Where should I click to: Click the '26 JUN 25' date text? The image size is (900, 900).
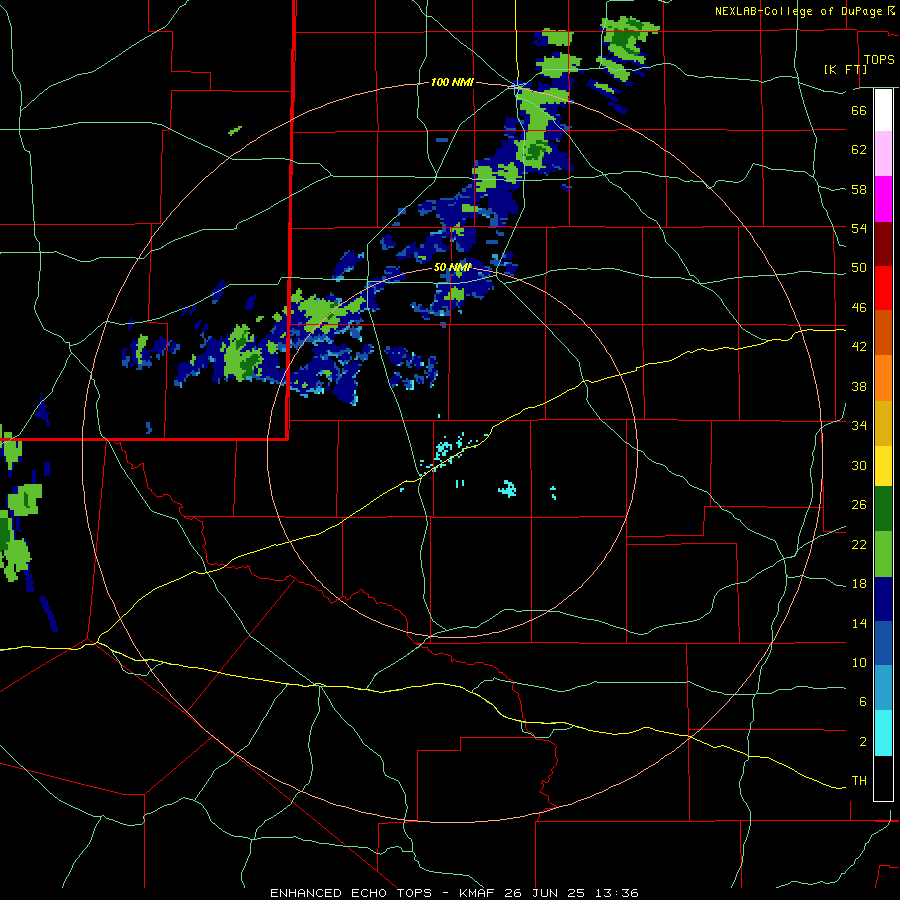coord(544,893)
